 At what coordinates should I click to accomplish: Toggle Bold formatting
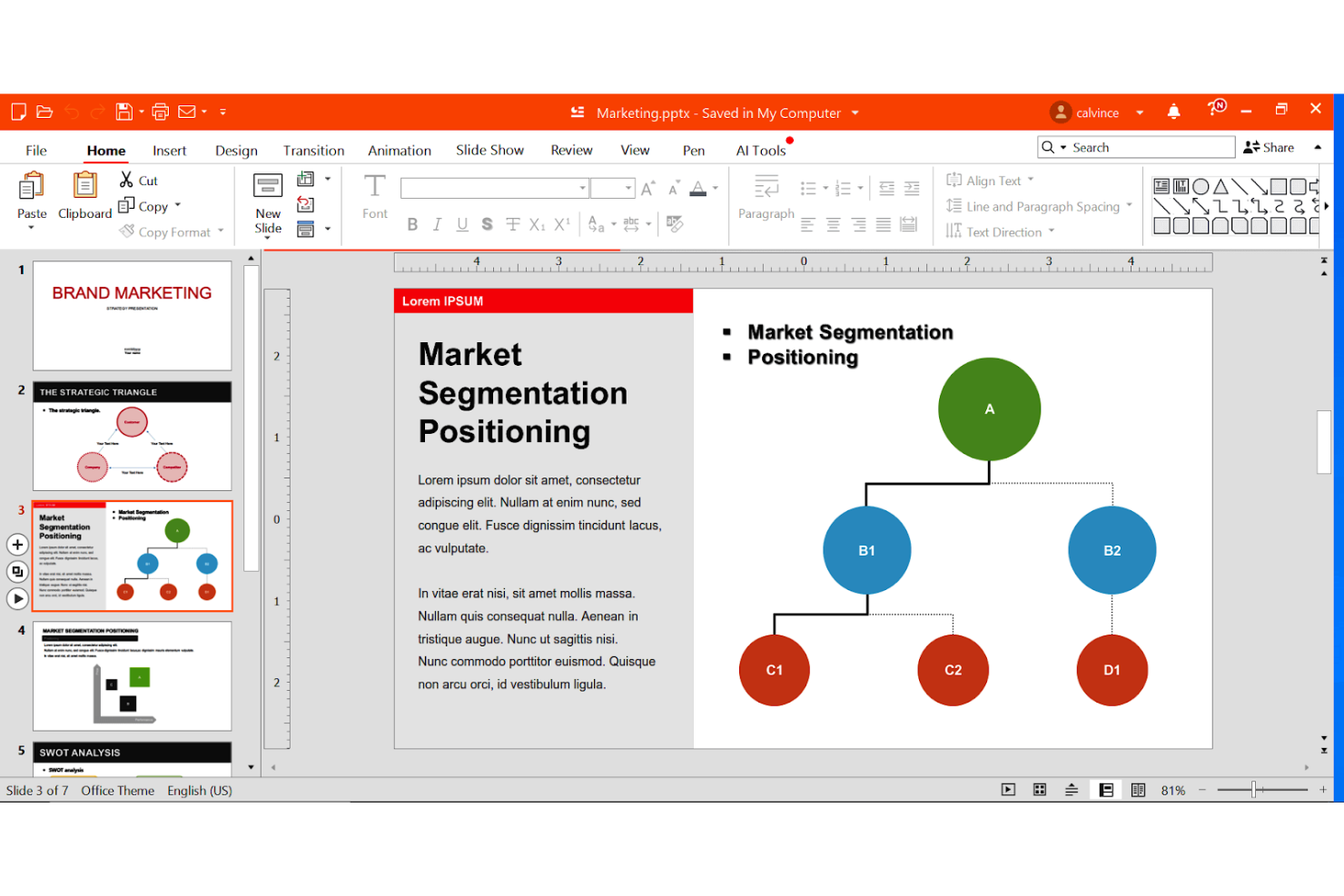pyautogui.click(x=412, y=224)
